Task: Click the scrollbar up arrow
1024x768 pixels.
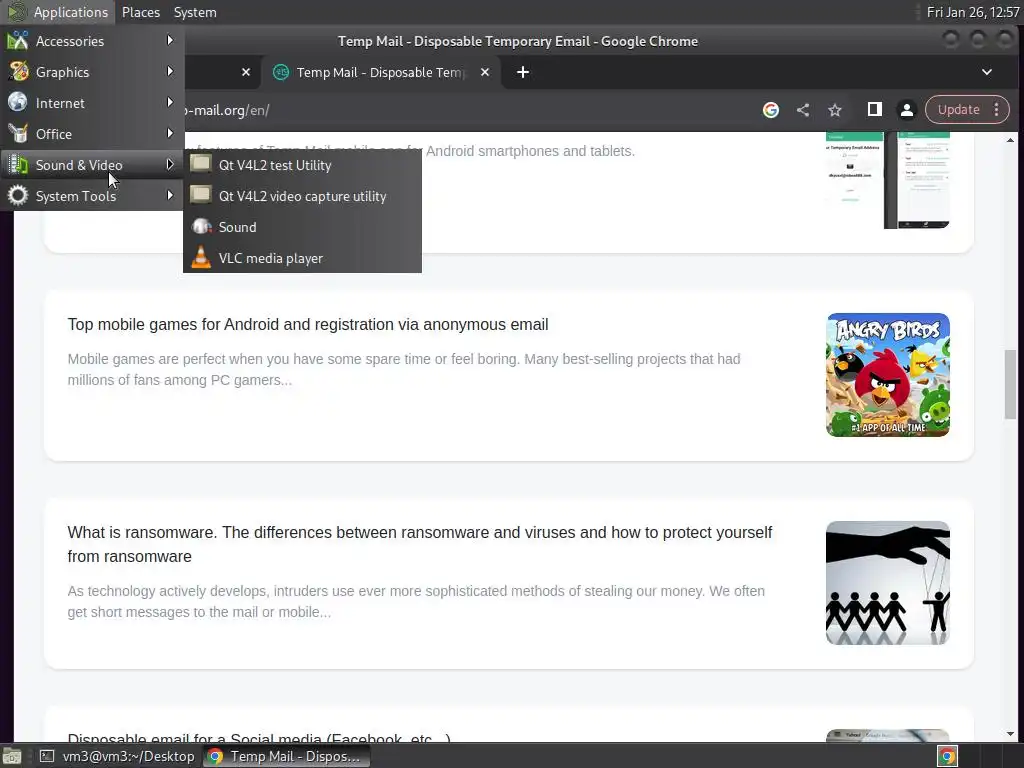Action: (x=1010, y=140)
